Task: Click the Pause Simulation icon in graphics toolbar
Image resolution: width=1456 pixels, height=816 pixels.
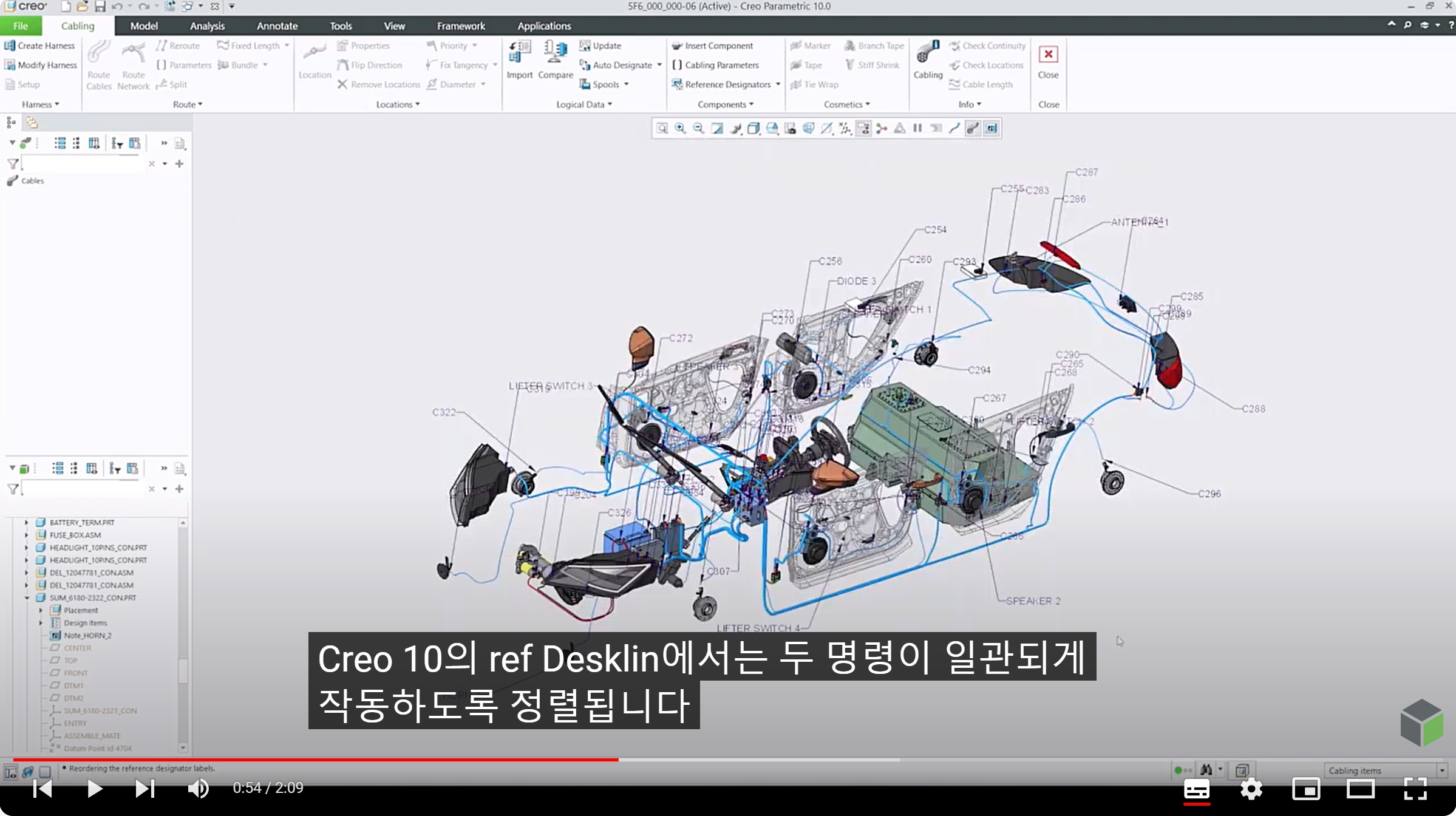Action: point(917,128)
